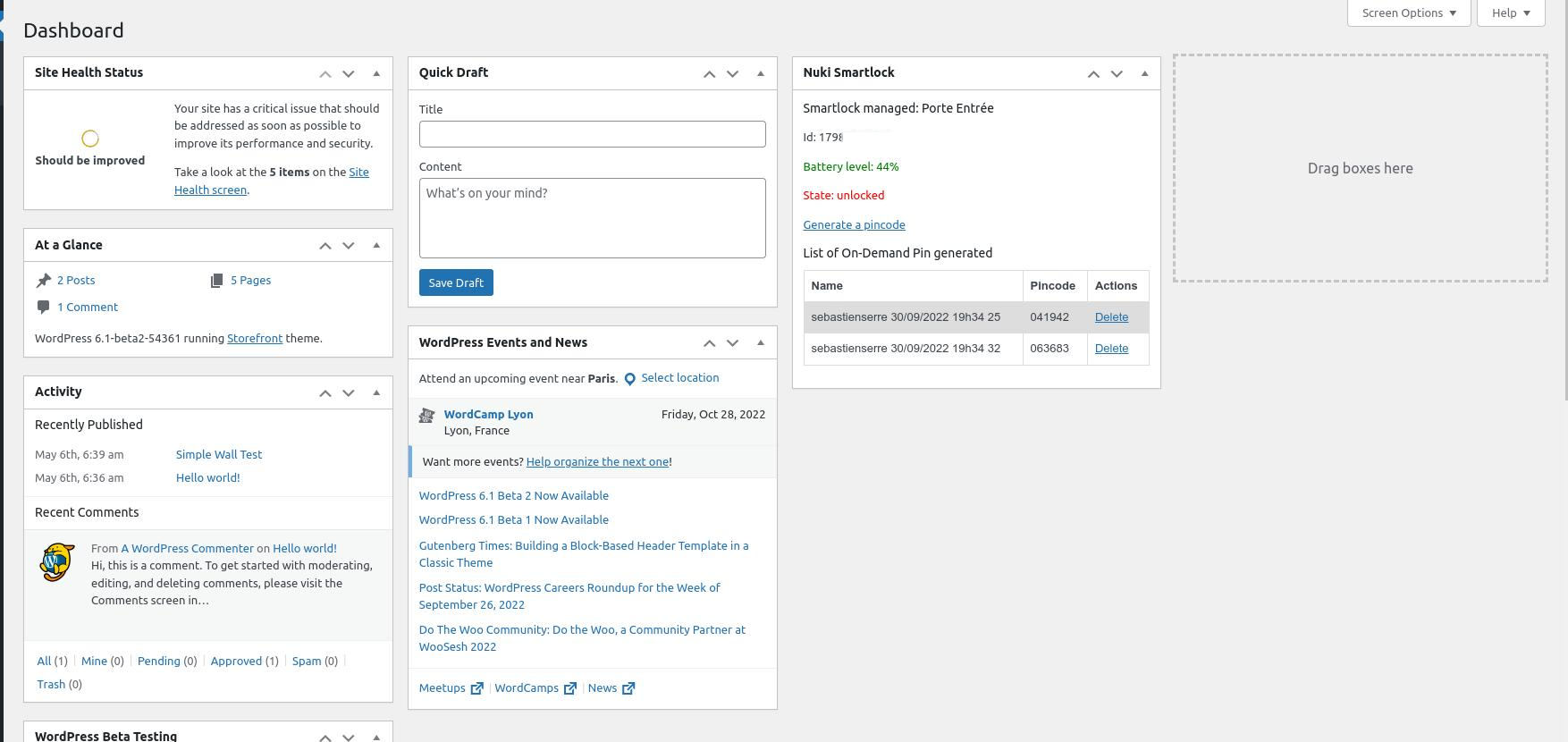This screenshot has height=742, width=1568.
Task: Delete pincode 041942 entry
Action: coord(1111,317)
